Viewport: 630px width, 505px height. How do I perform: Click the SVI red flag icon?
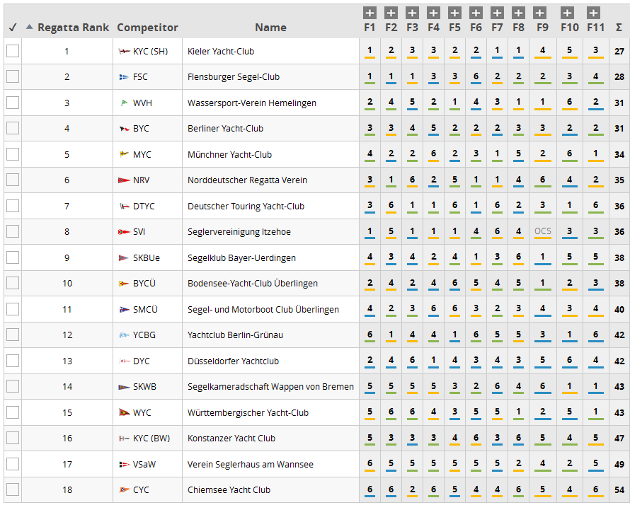point(124,232)
